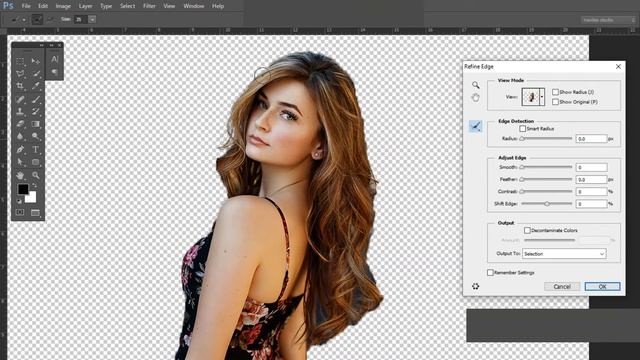Open the Select menu
The height and width of the screenshot is (360, 640).
[127, 6]
